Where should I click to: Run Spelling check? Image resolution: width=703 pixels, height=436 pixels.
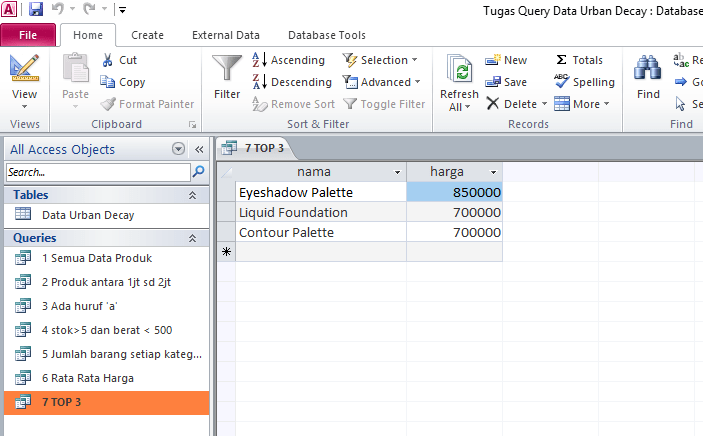tap(584, 82)
